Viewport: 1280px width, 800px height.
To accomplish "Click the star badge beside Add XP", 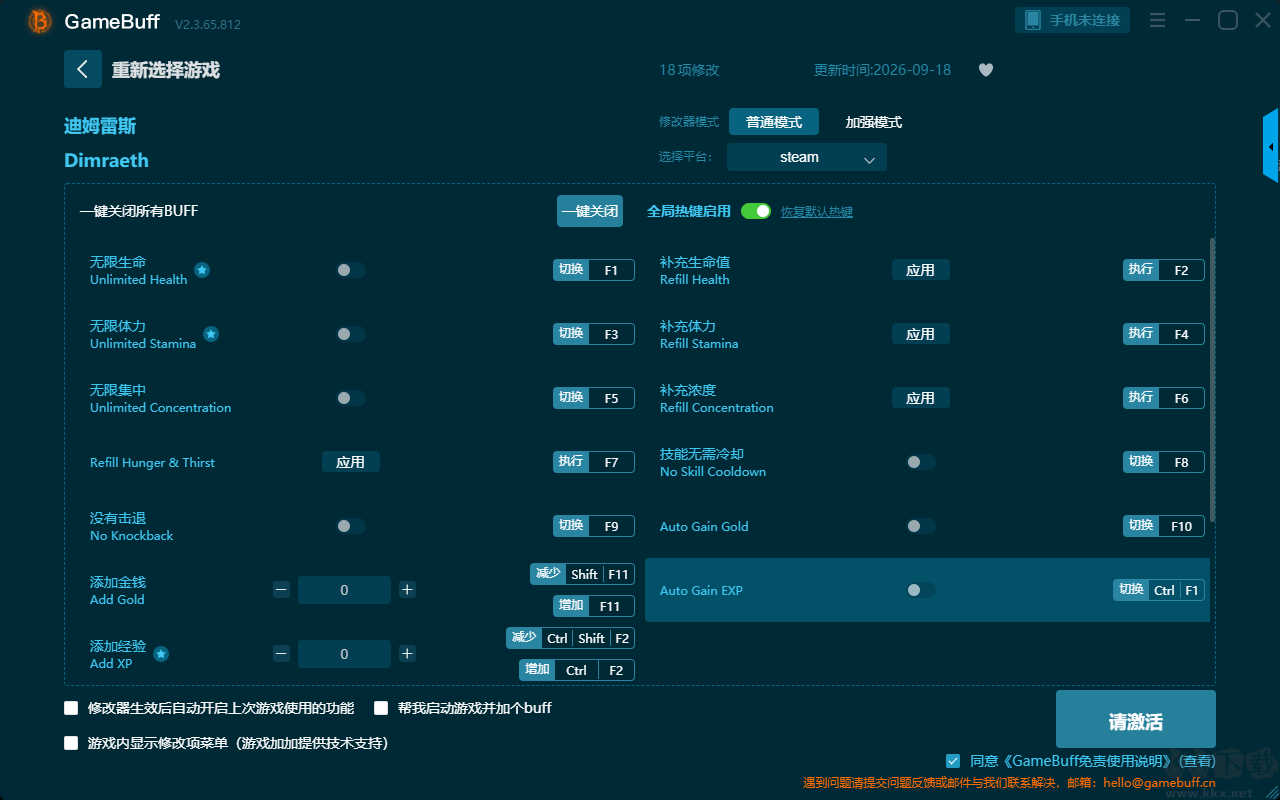I will pyautogui.click(x=161, y=654).
